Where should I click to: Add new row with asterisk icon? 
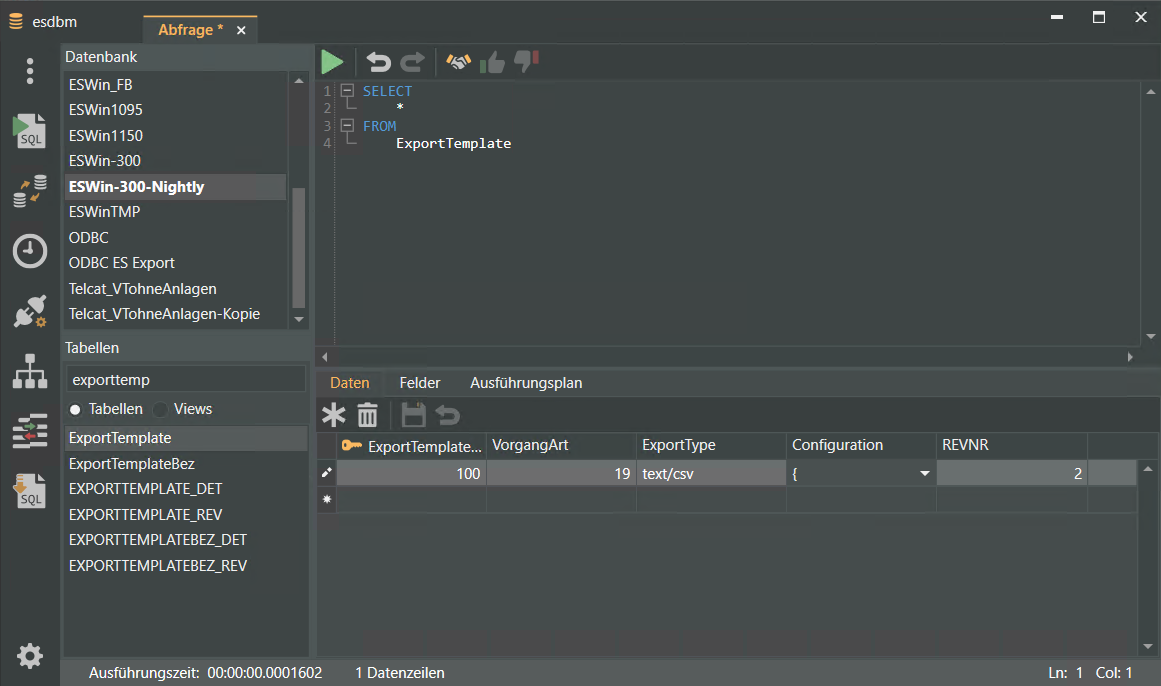(x=333, y=415)
